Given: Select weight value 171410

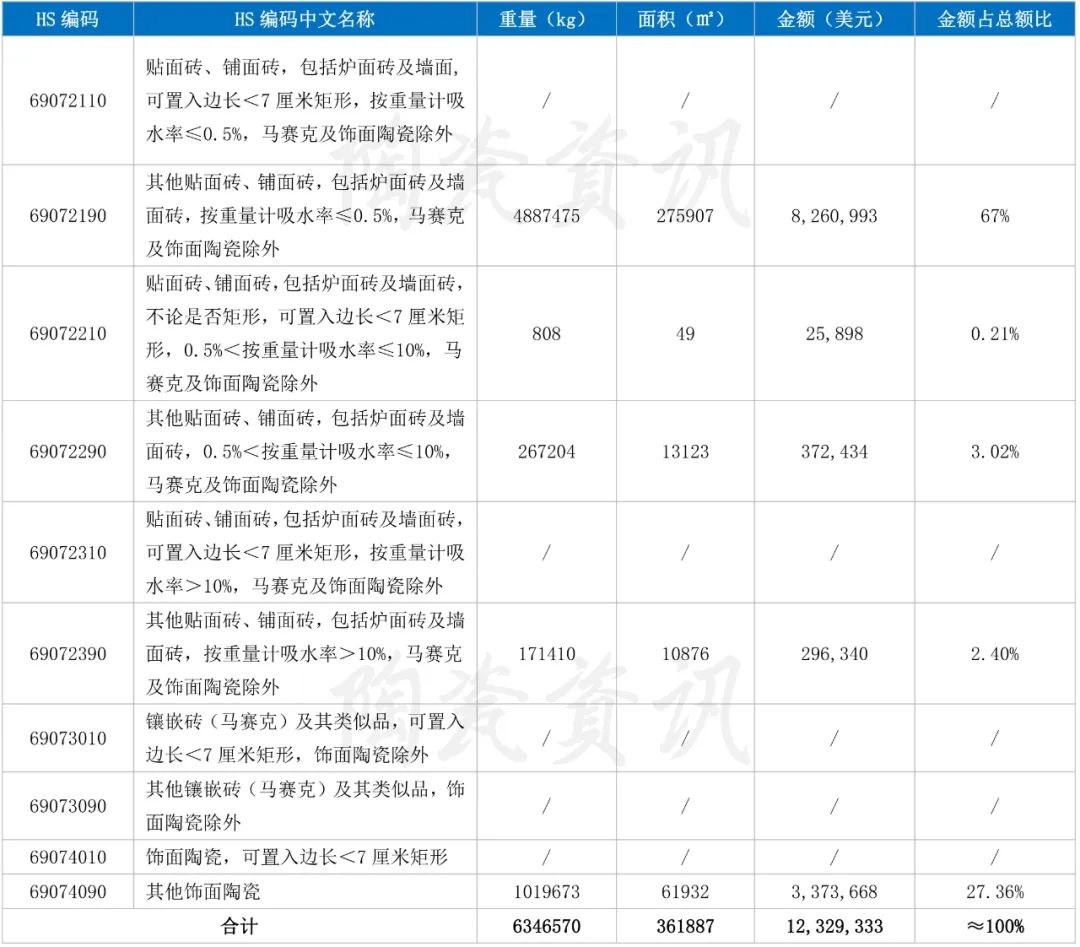Looking at the screenshot, I should pyautogui.click(x=546, y=654).
